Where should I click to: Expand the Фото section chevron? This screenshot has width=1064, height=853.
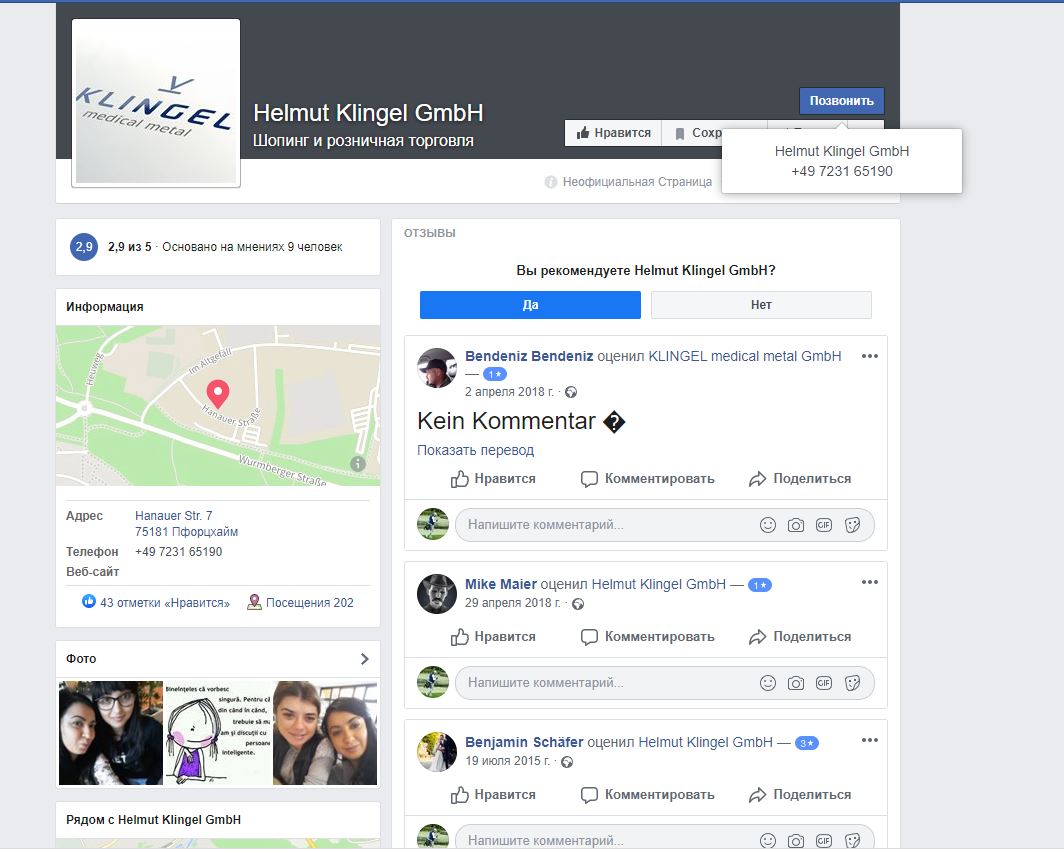364,659
